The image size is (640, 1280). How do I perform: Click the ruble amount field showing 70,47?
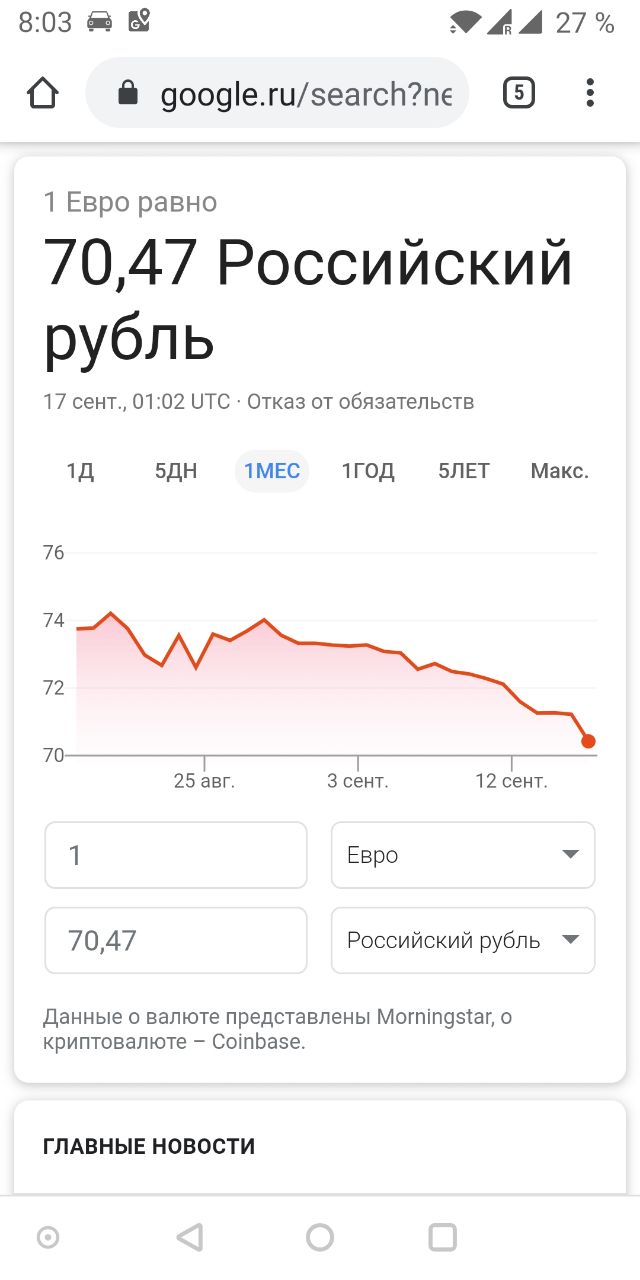[176, 940]
